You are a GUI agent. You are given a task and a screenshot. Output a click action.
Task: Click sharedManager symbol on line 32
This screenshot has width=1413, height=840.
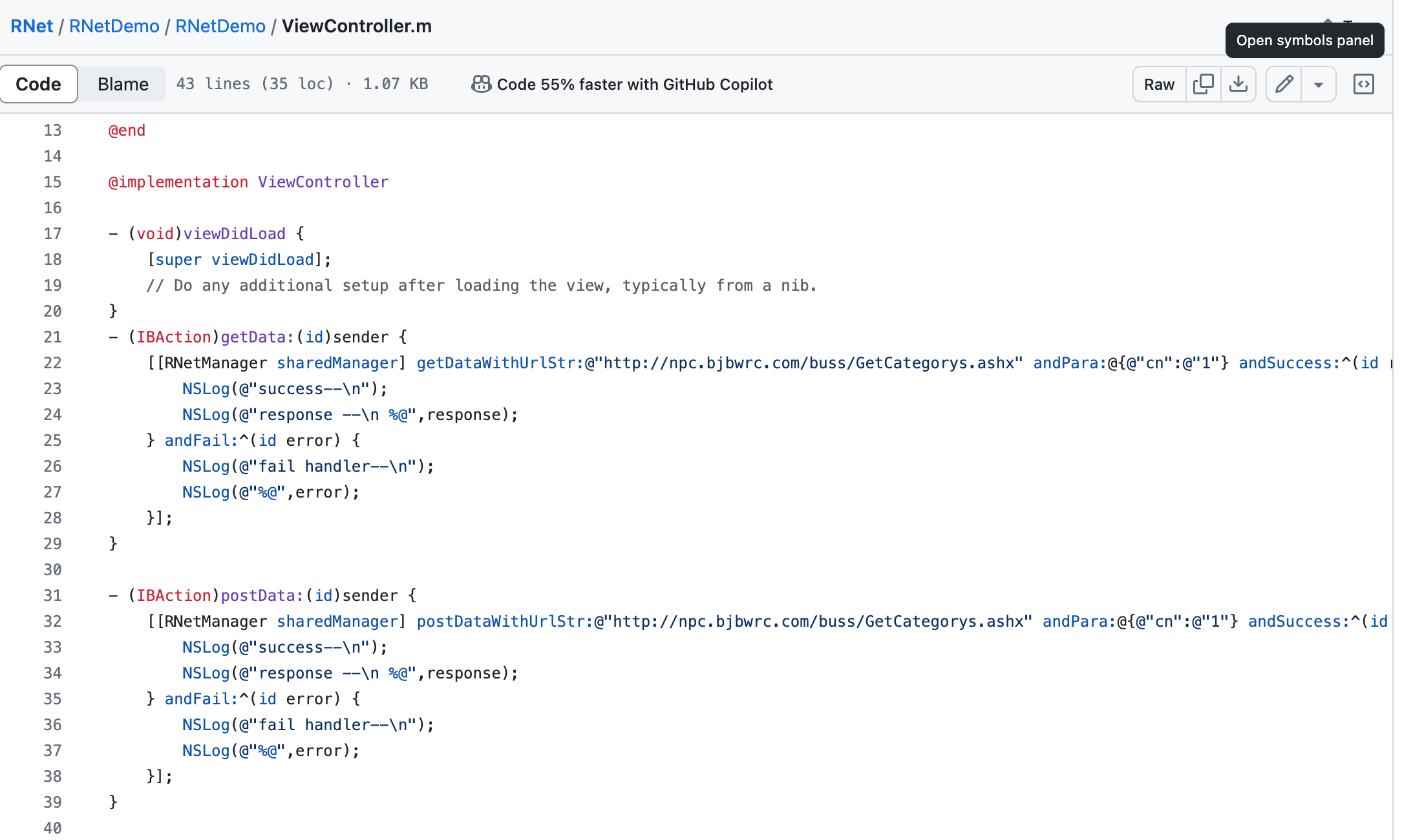tap(337, 622)
